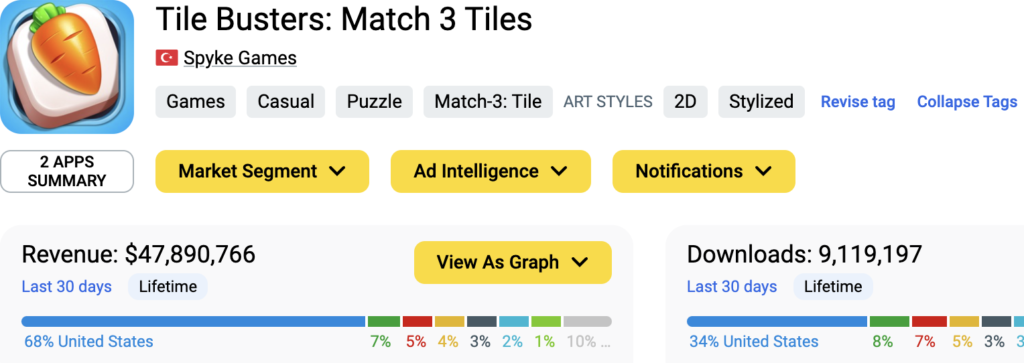The width and height of the screenshot is (1024, 363).
Task: Select the Casual tag
Action: [x=285, y=102]
